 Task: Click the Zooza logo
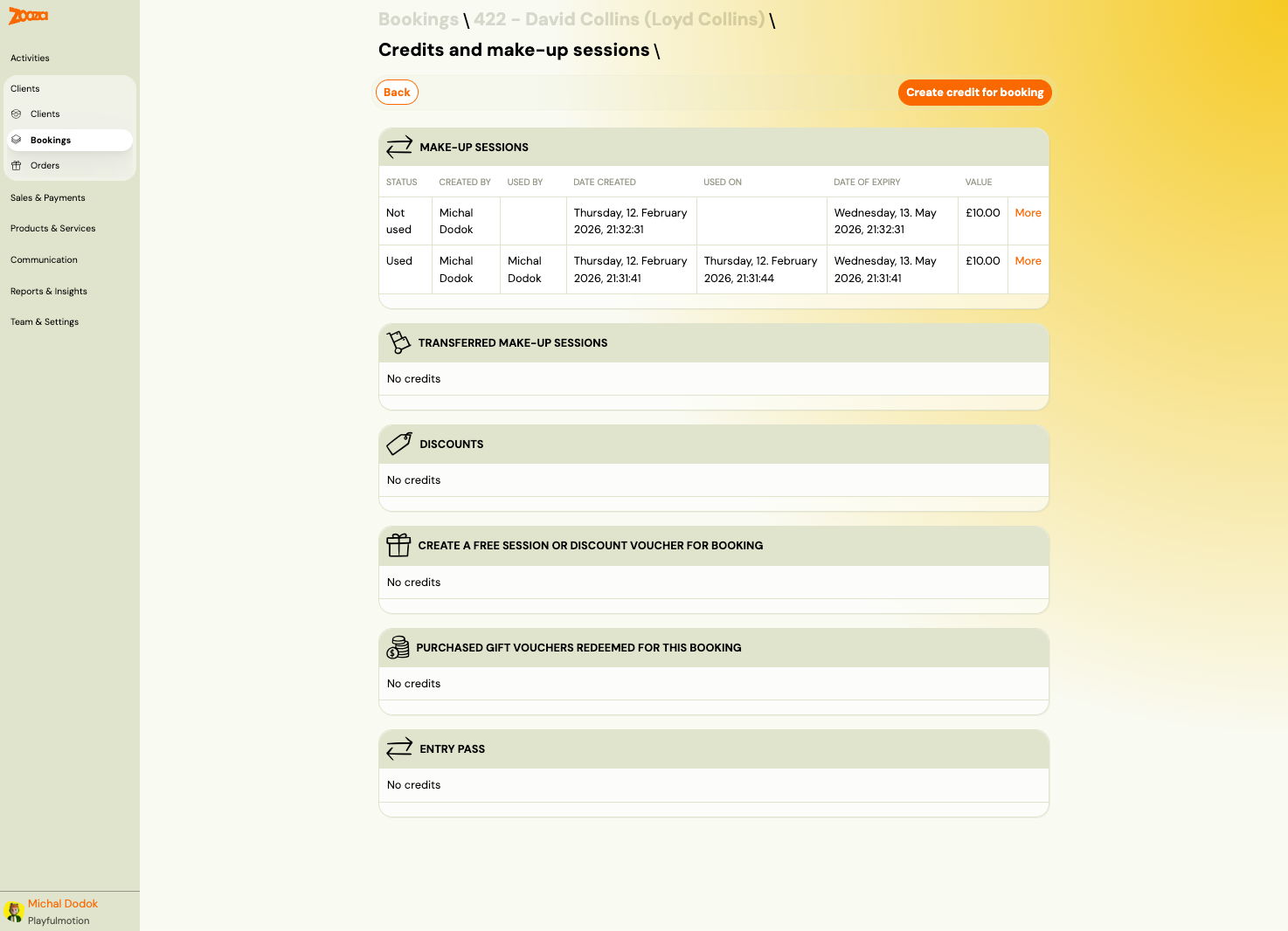(x=28, y=16)
